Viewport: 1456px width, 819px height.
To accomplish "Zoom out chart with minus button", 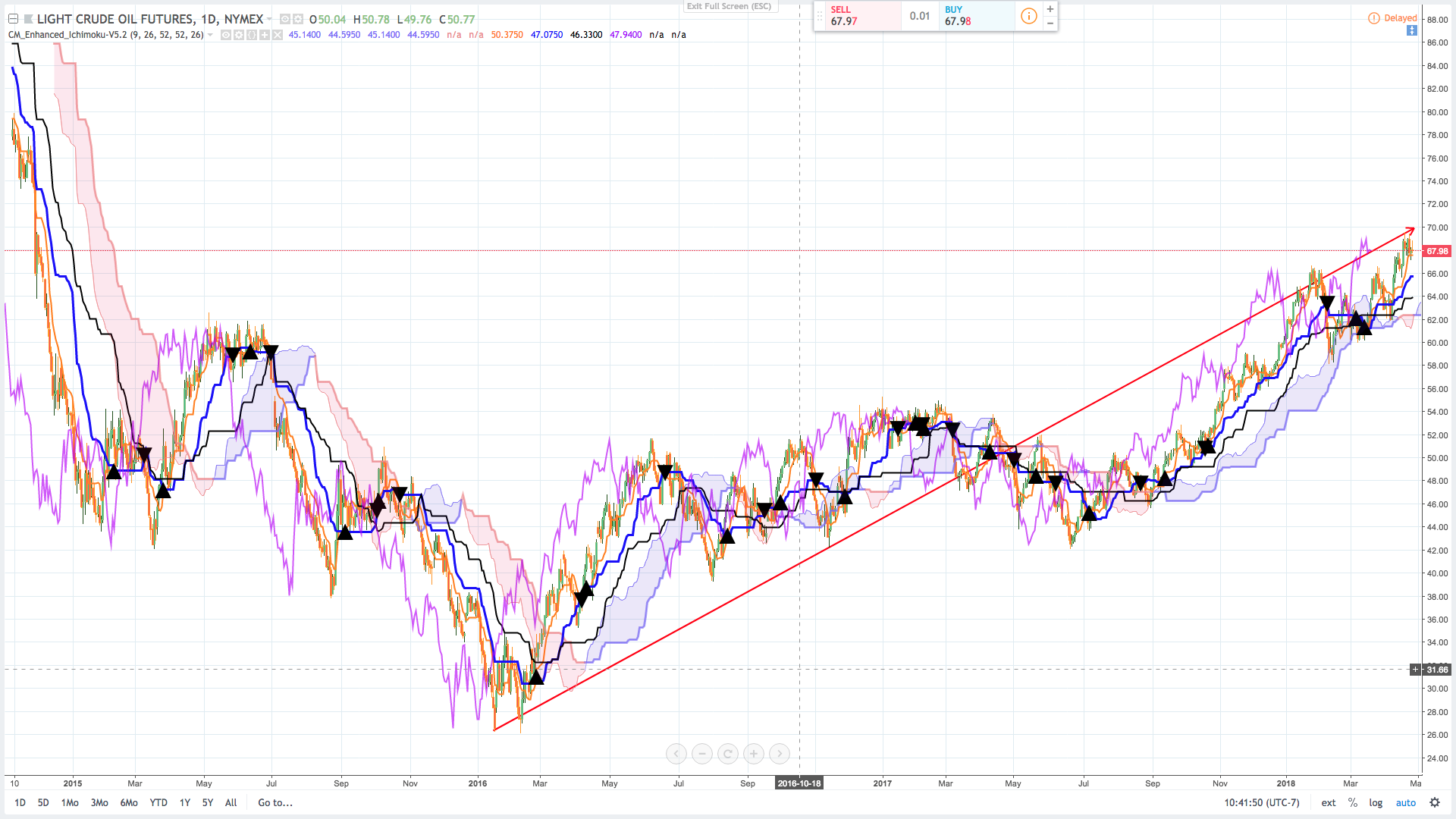I will (702, 754).
